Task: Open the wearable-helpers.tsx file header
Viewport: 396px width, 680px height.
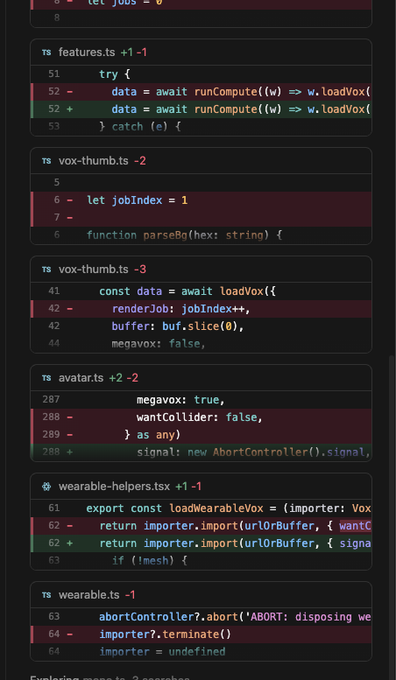Action: pyautogui.click(x=201, y=486)
